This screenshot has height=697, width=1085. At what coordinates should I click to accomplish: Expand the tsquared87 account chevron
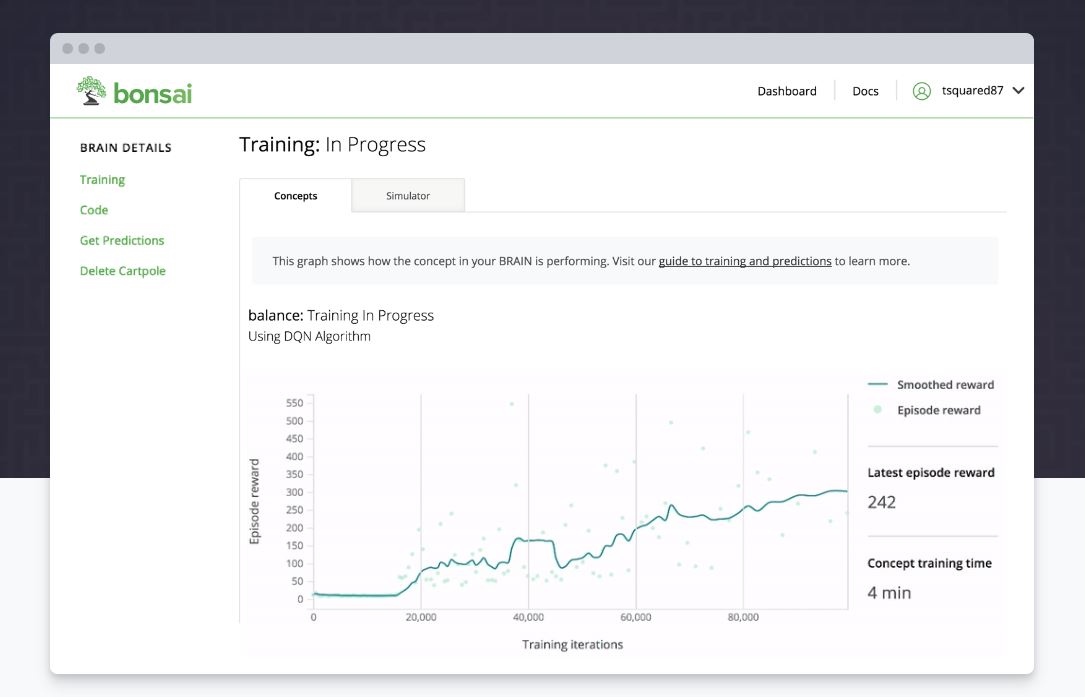(1018, 90)
